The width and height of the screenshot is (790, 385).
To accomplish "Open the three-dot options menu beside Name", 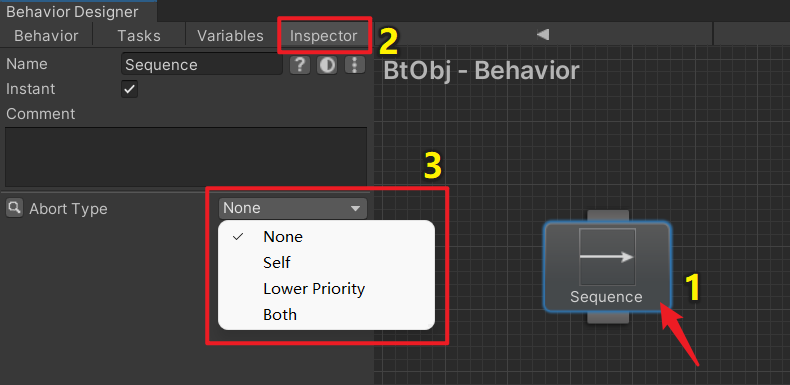I will click(355, 65).
